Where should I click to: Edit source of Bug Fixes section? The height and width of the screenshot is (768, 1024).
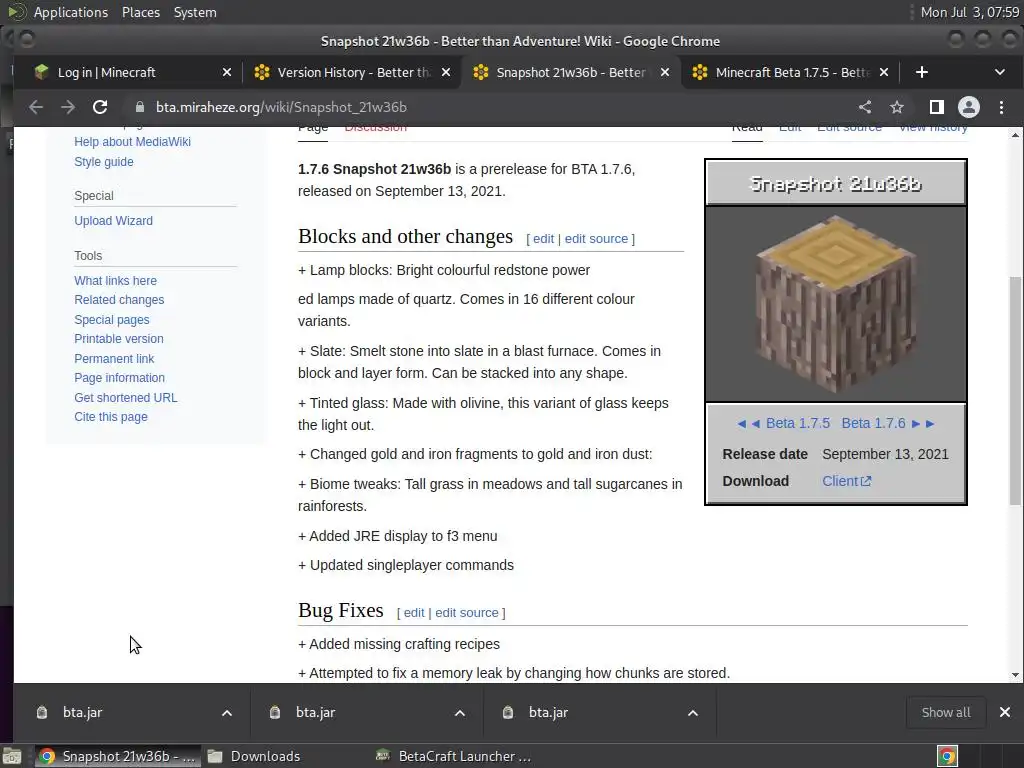tap(467, 613)
